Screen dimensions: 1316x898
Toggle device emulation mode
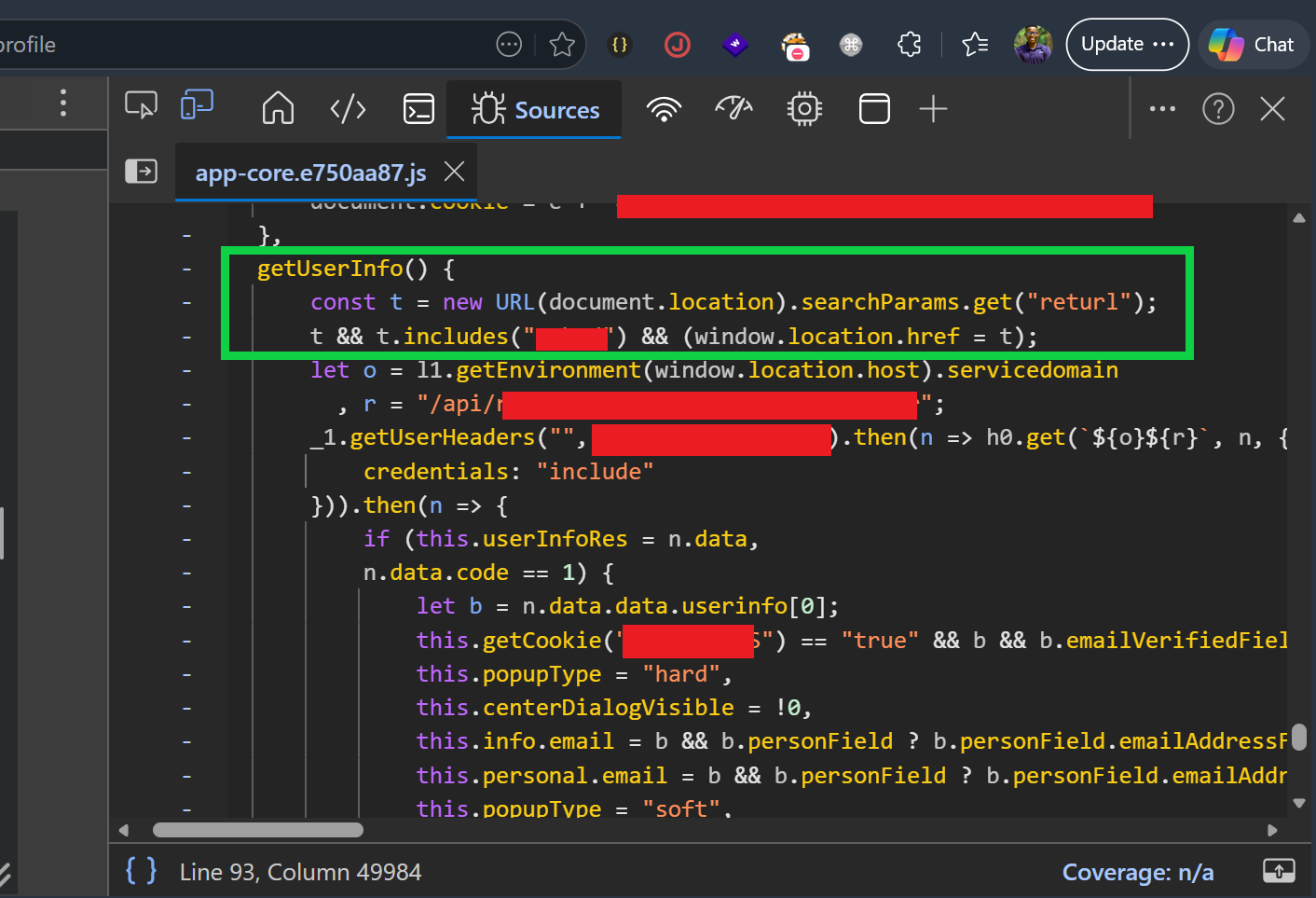pyautogui.click(x=197, y=105)
